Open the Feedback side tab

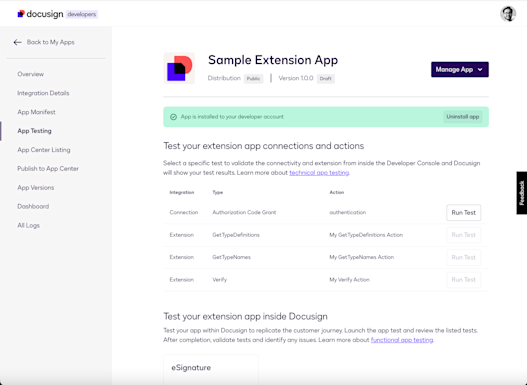[522, 193]
